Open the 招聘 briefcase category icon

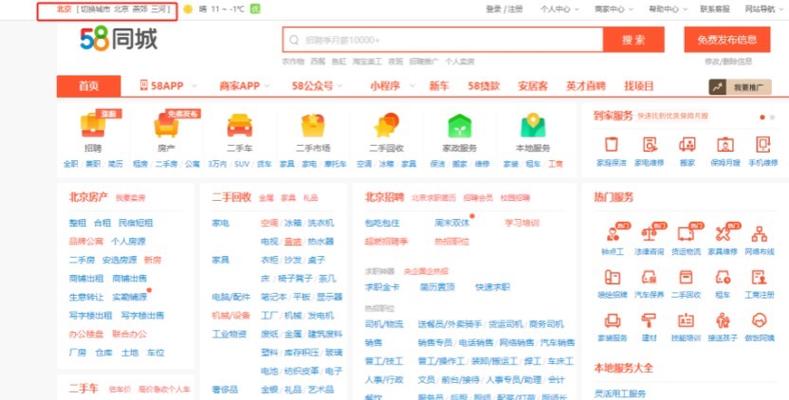93,125
